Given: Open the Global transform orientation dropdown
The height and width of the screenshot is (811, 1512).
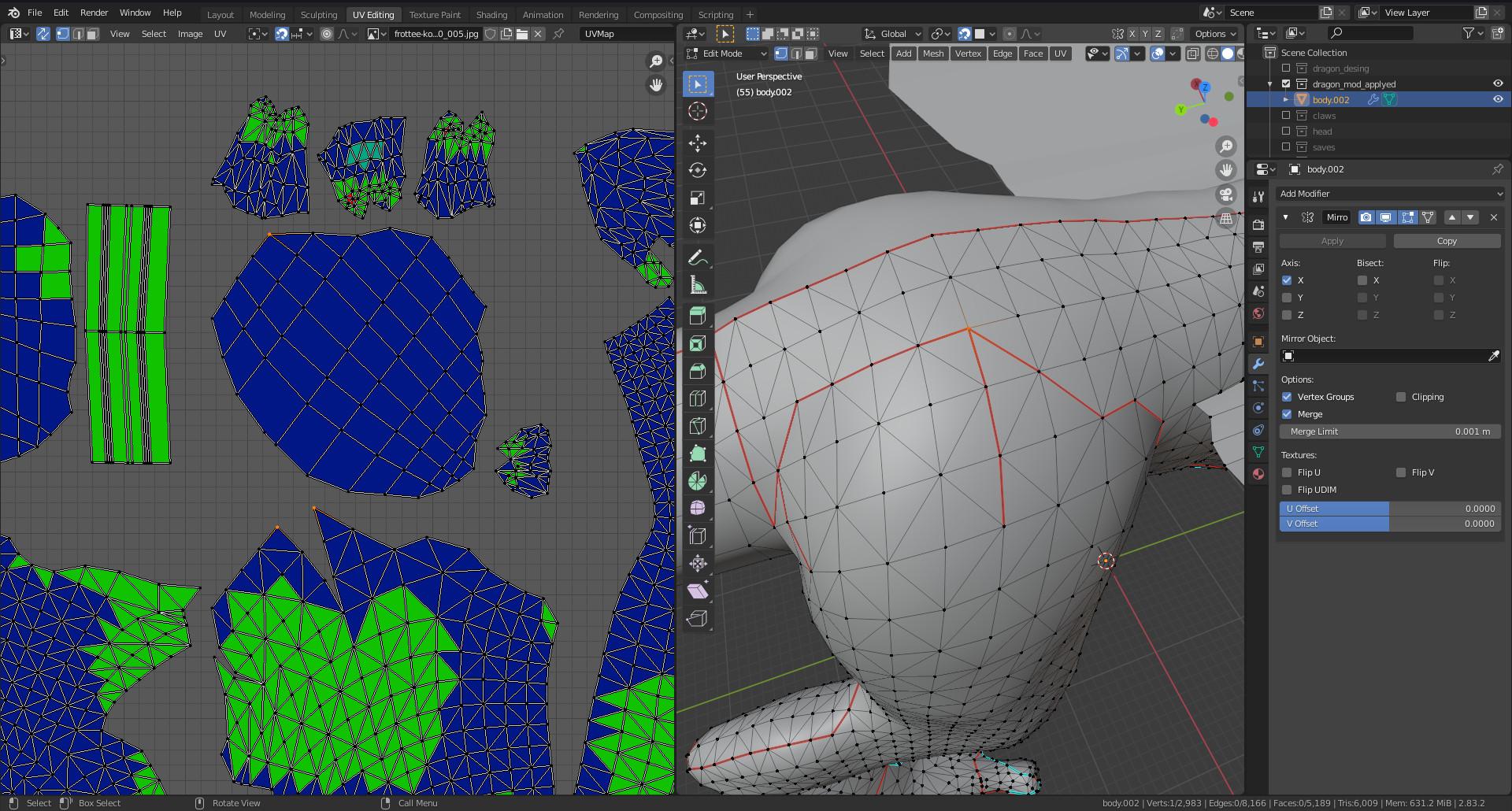Looking at the screenshot, I should (x=891, y=34).
